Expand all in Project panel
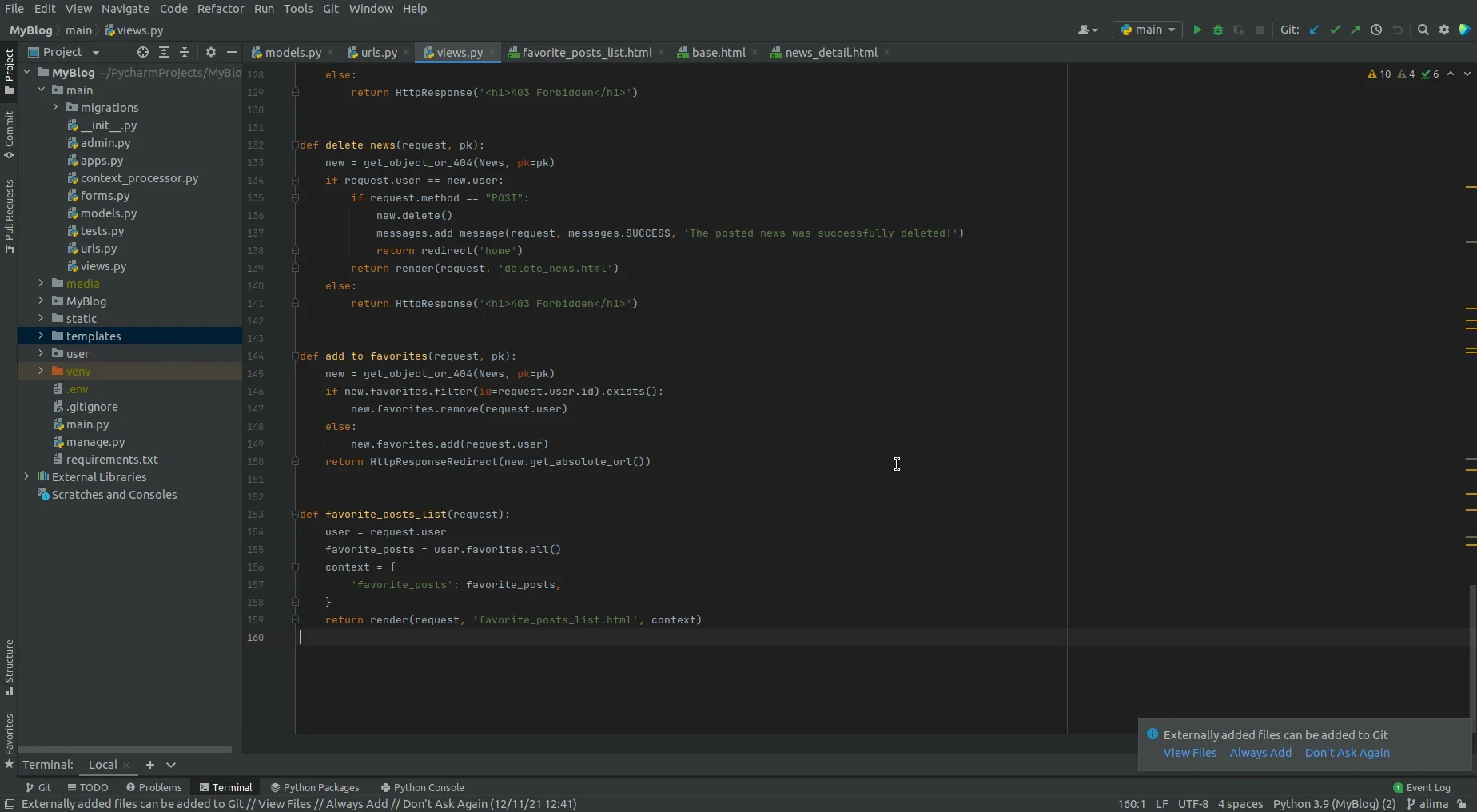Viewport: 1477px width, 812px height. coord(164,52)
